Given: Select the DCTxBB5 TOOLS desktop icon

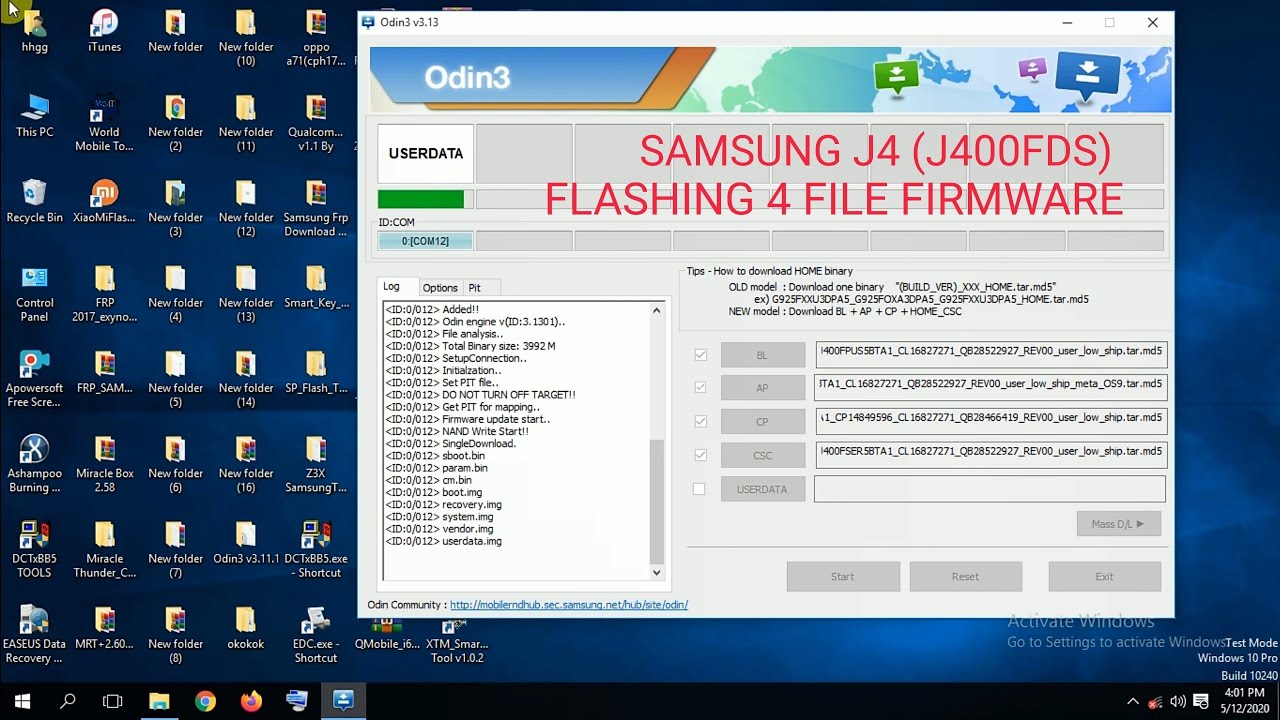Looking at the screenshot, I should 35,549.
